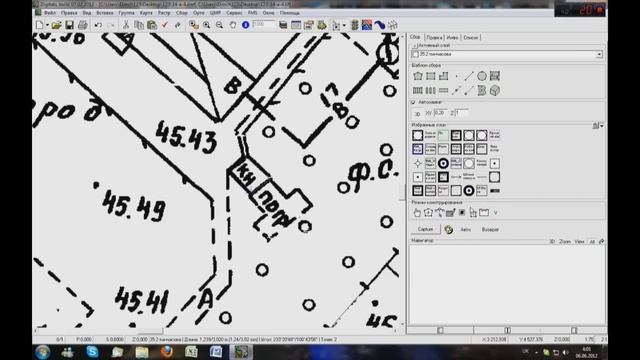
Task: Select the polygon collection template icon
Action: coord(418,76)
